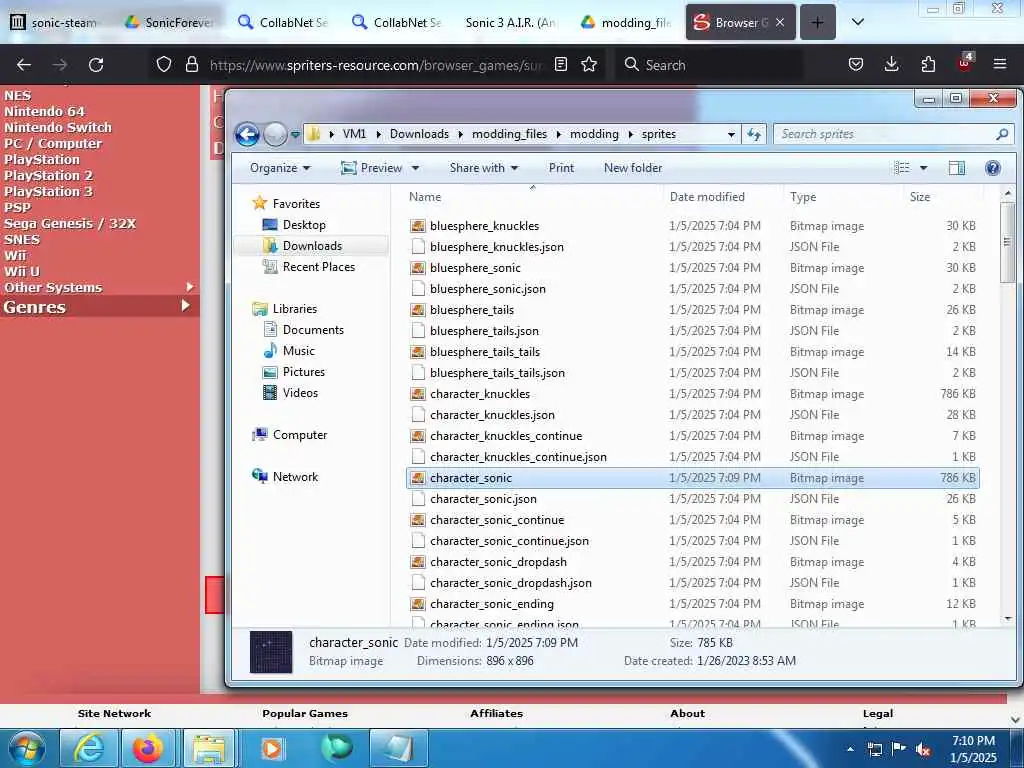Go back in Firefox browser
Screen dimensions: 1024x768
24,65
